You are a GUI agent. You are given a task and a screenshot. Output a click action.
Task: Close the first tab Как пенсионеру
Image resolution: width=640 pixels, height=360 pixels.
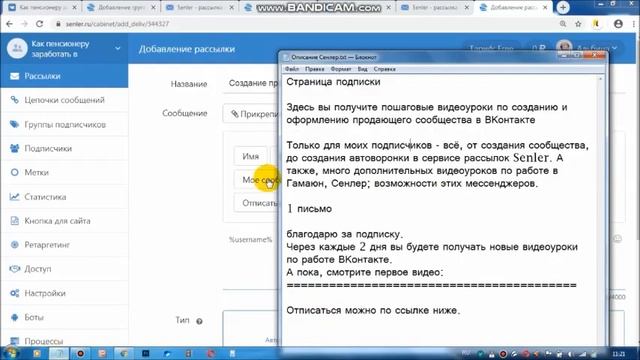pos(74,7)
